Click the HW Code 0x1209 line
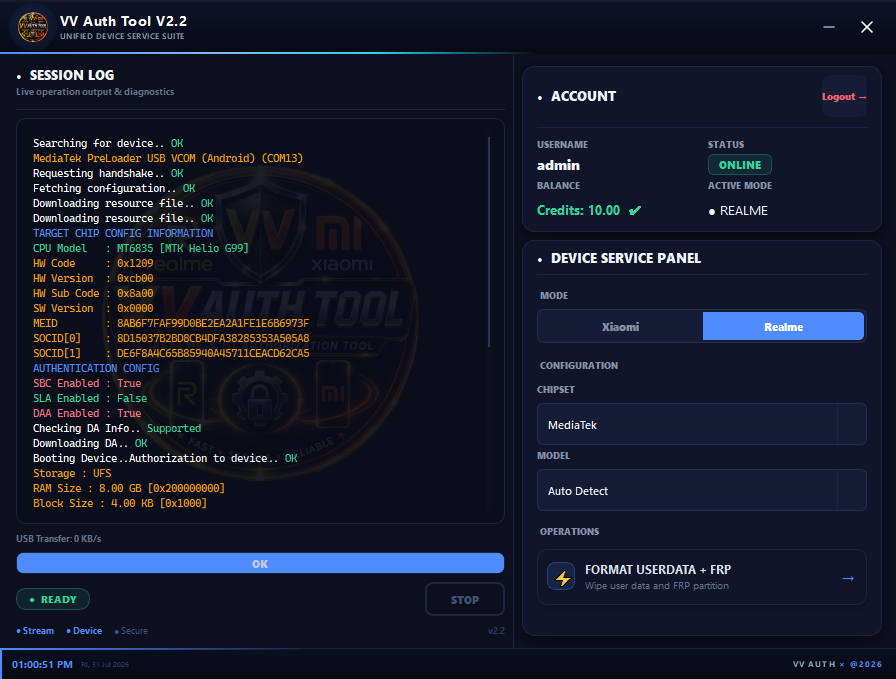896x679 pixels. tap(93, 263)
